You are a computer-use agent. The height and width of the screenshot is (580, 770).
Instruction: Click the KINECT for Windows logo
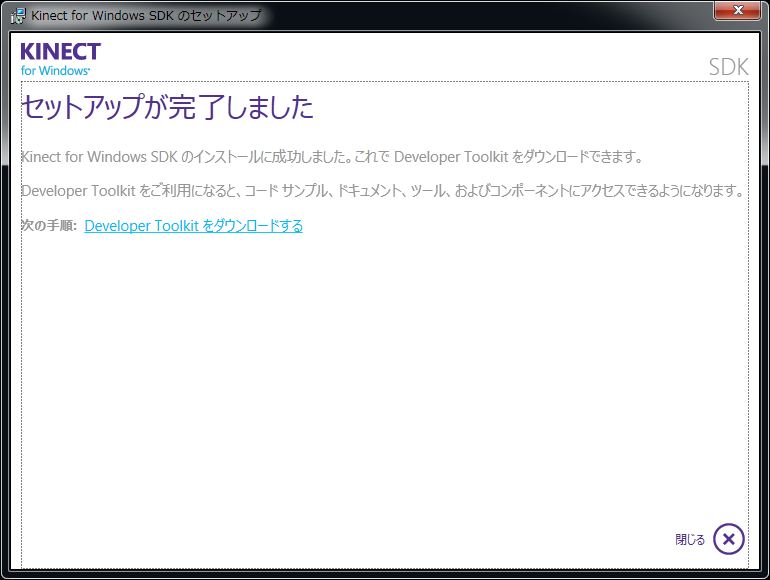click(x=60, y=59)
